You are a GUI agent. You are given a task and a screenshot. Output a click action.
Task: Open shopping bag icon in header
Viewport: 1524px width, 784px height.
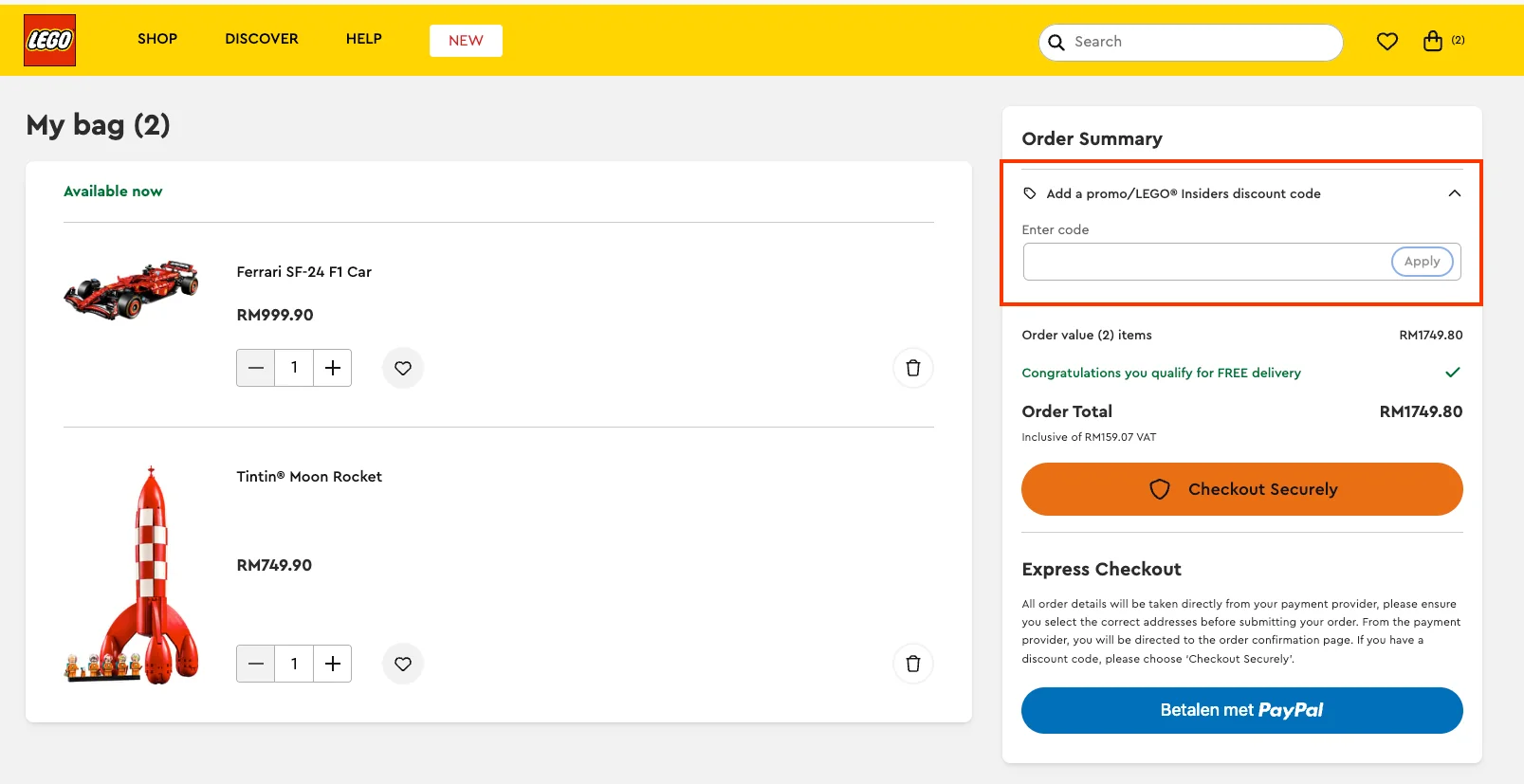pyautogui.click(x=1433, y=40)
